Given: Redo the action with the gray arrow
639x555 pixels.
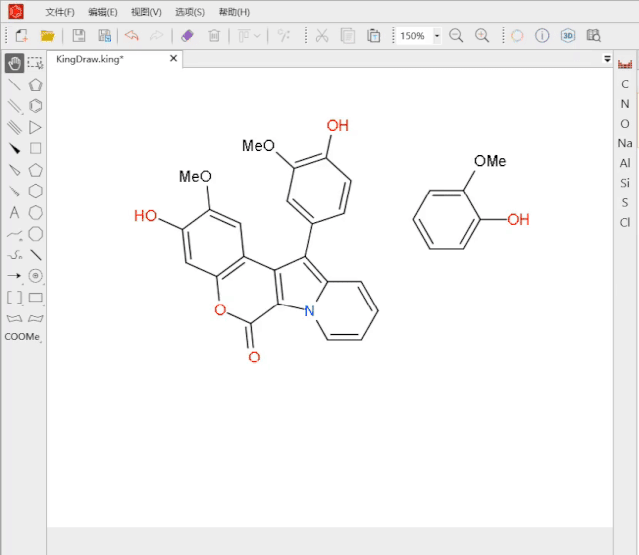Looking at the screenshot, I should 156,36.
